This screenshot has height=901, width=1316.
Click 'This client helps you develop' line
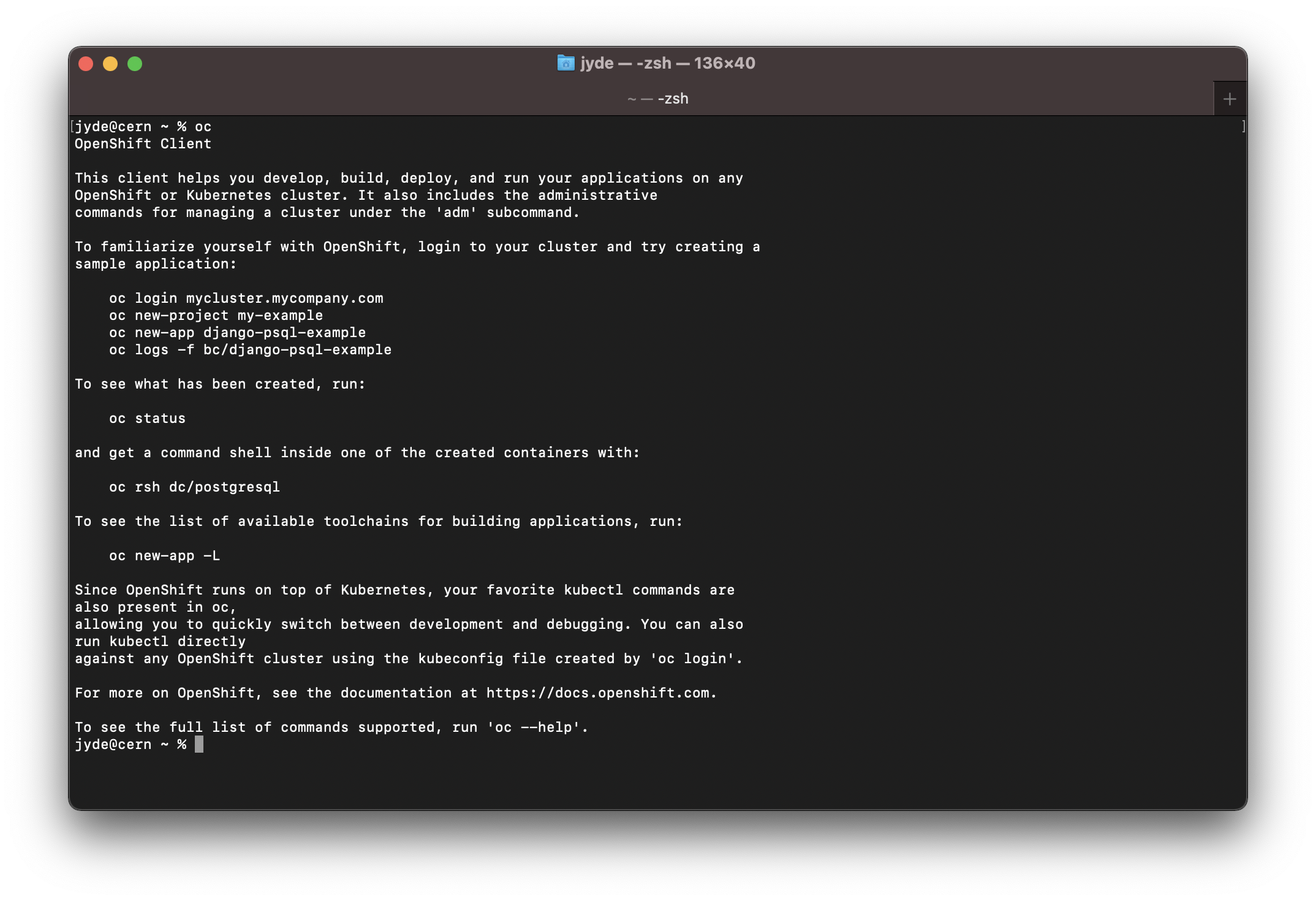(409, 178)
